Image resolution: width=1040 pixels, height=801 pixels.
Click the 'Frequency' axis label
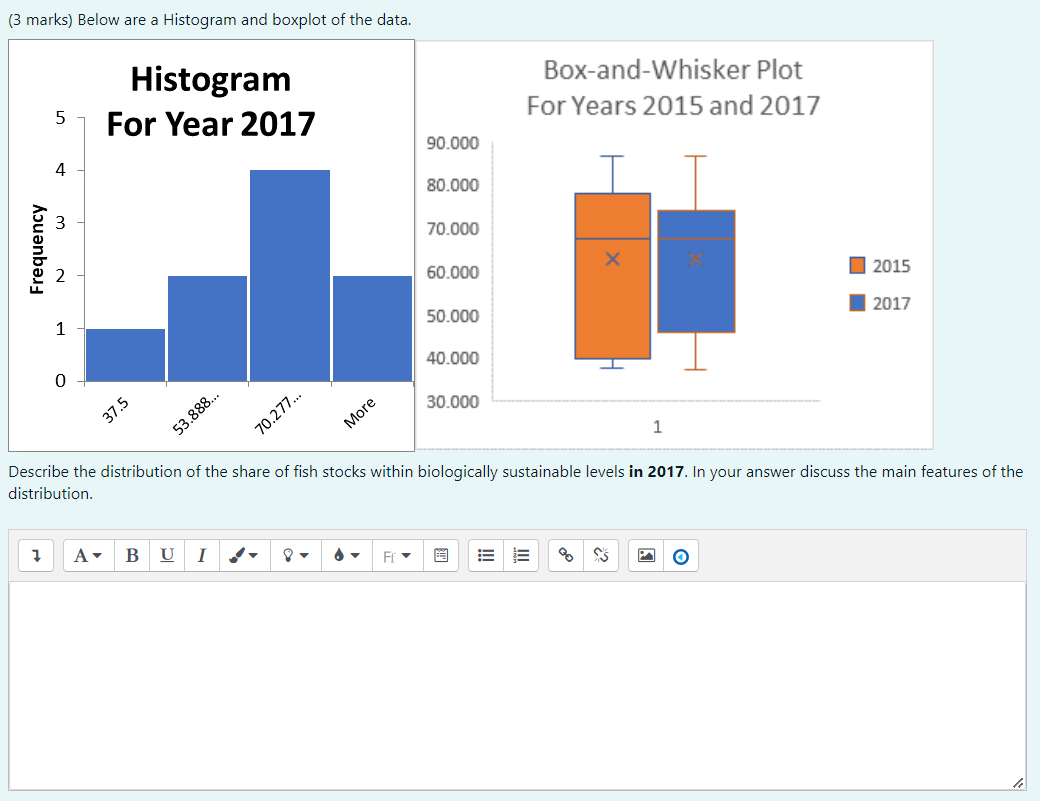point(36,249)
